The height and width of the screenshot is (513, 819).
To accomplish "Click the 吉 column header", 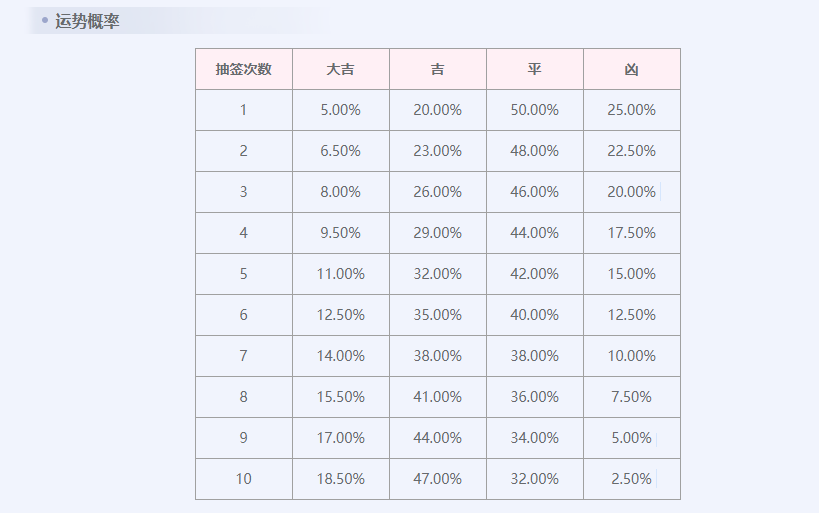I will [x=438, y=69].
